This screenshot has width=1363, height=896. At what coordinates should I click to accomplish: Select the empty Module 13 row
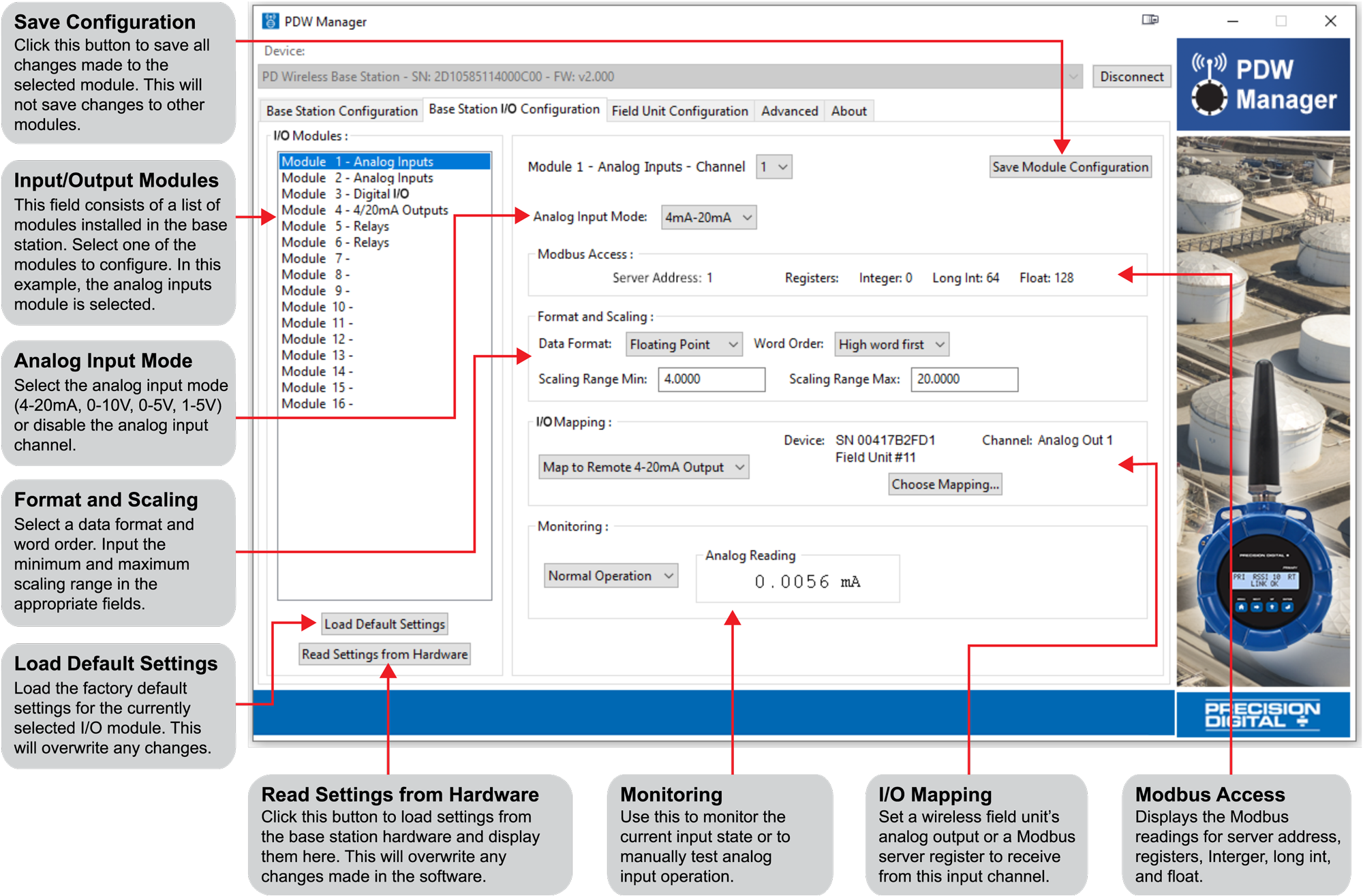pyautogui.click(x=384, y=356)
